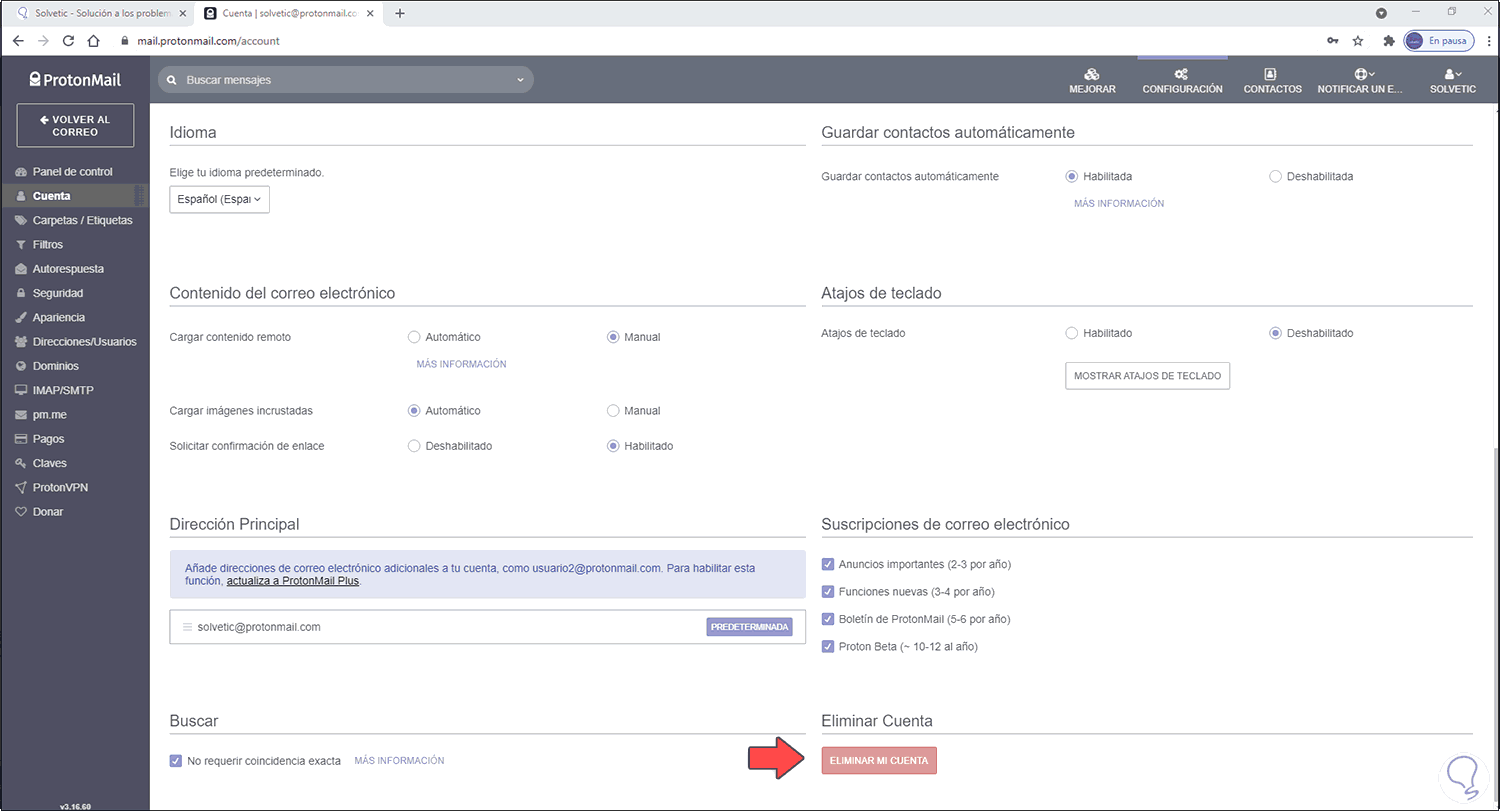Open the Pagos settings page
1500x811 pixels.
click(x=47, y=438)
